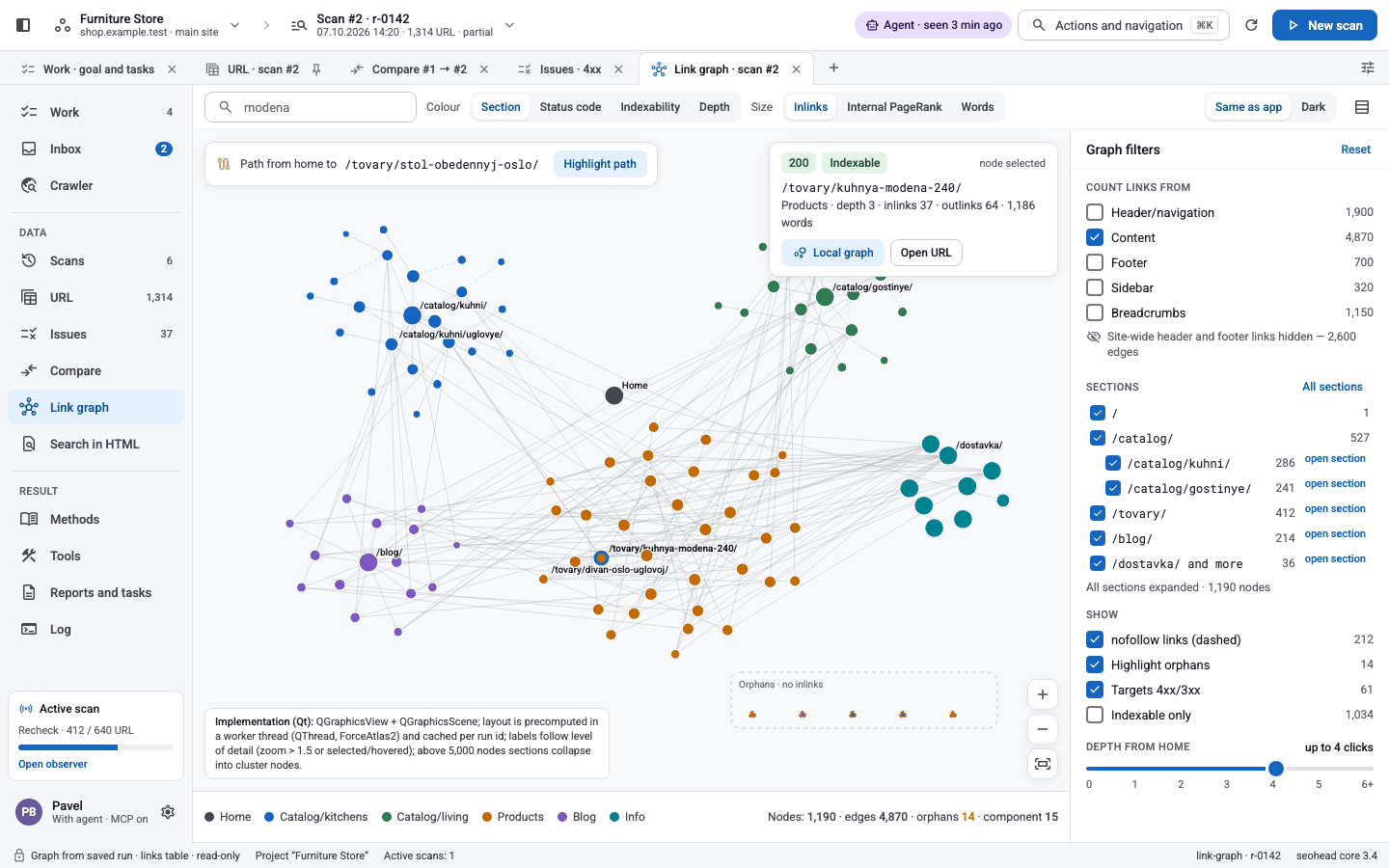Add a new tab with plus icon
Screen dimensions: 1389x868
(x=833, y=68)
